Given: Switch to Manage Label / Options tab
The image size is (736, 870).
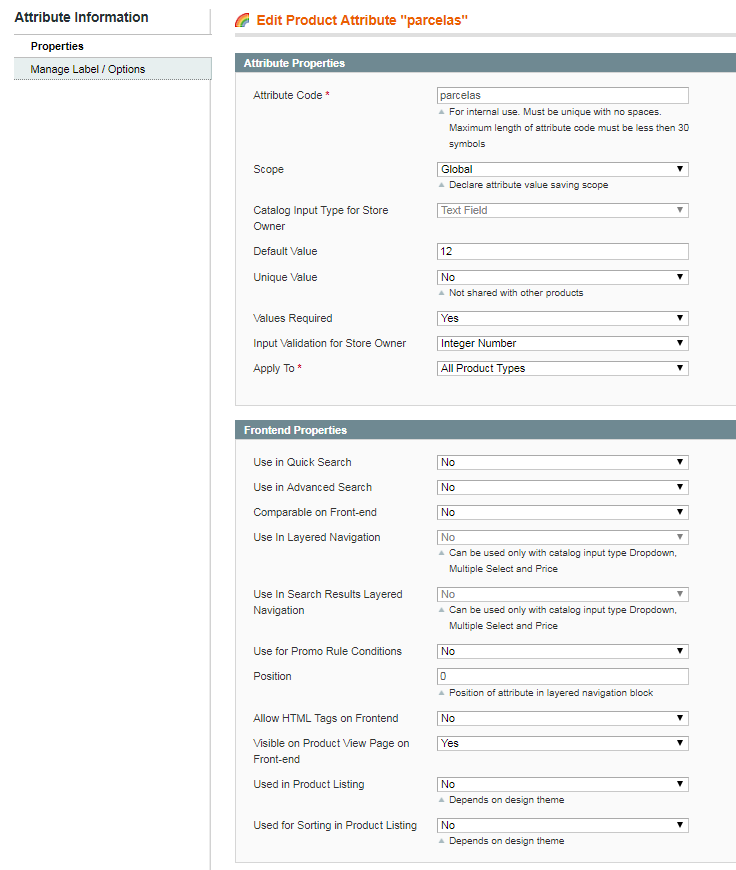Looking at the screenshot, I should pos(88,69).
